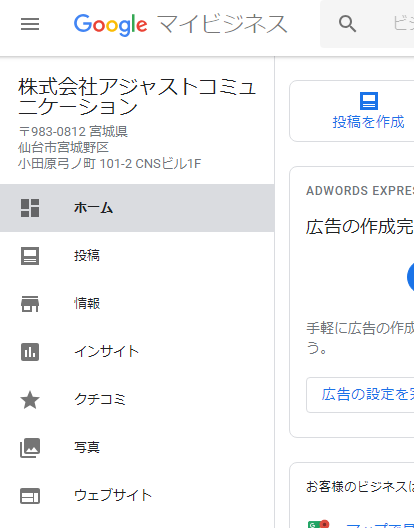
Task: Click the 広告の設定を button
Action: (x=360, y=395)
